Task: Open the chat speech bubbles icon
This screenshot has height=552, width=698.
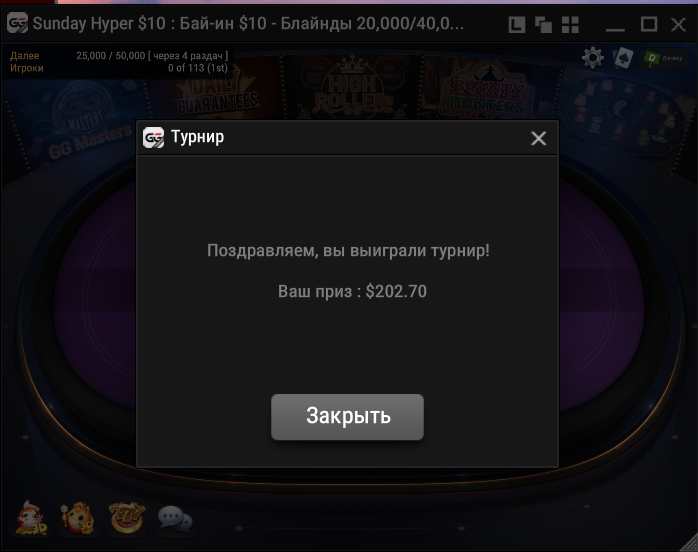Action: point(175,519)
